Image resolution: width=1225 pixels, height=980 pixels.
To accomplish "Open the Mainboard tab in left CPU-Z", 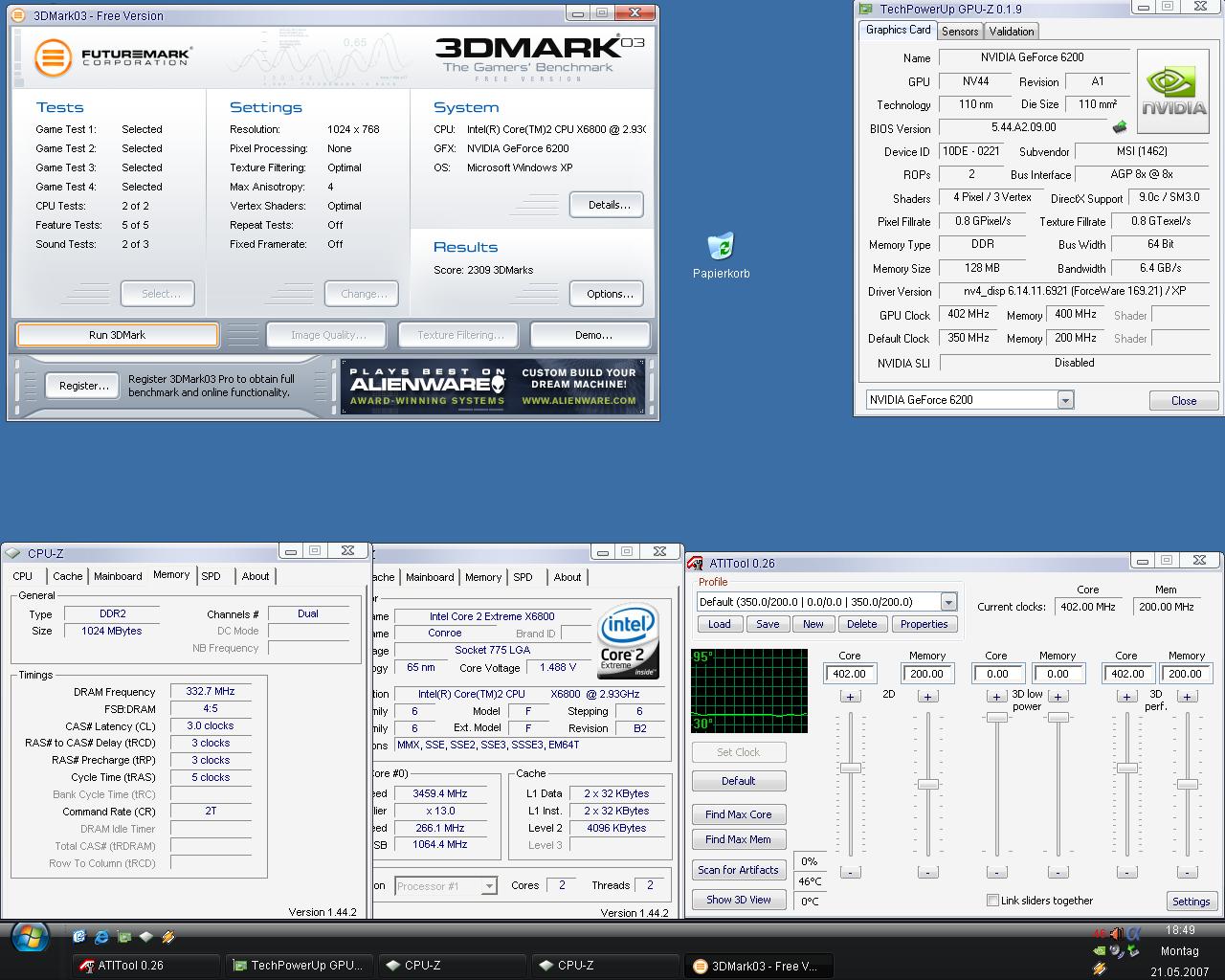I will (x=118, y=576).
